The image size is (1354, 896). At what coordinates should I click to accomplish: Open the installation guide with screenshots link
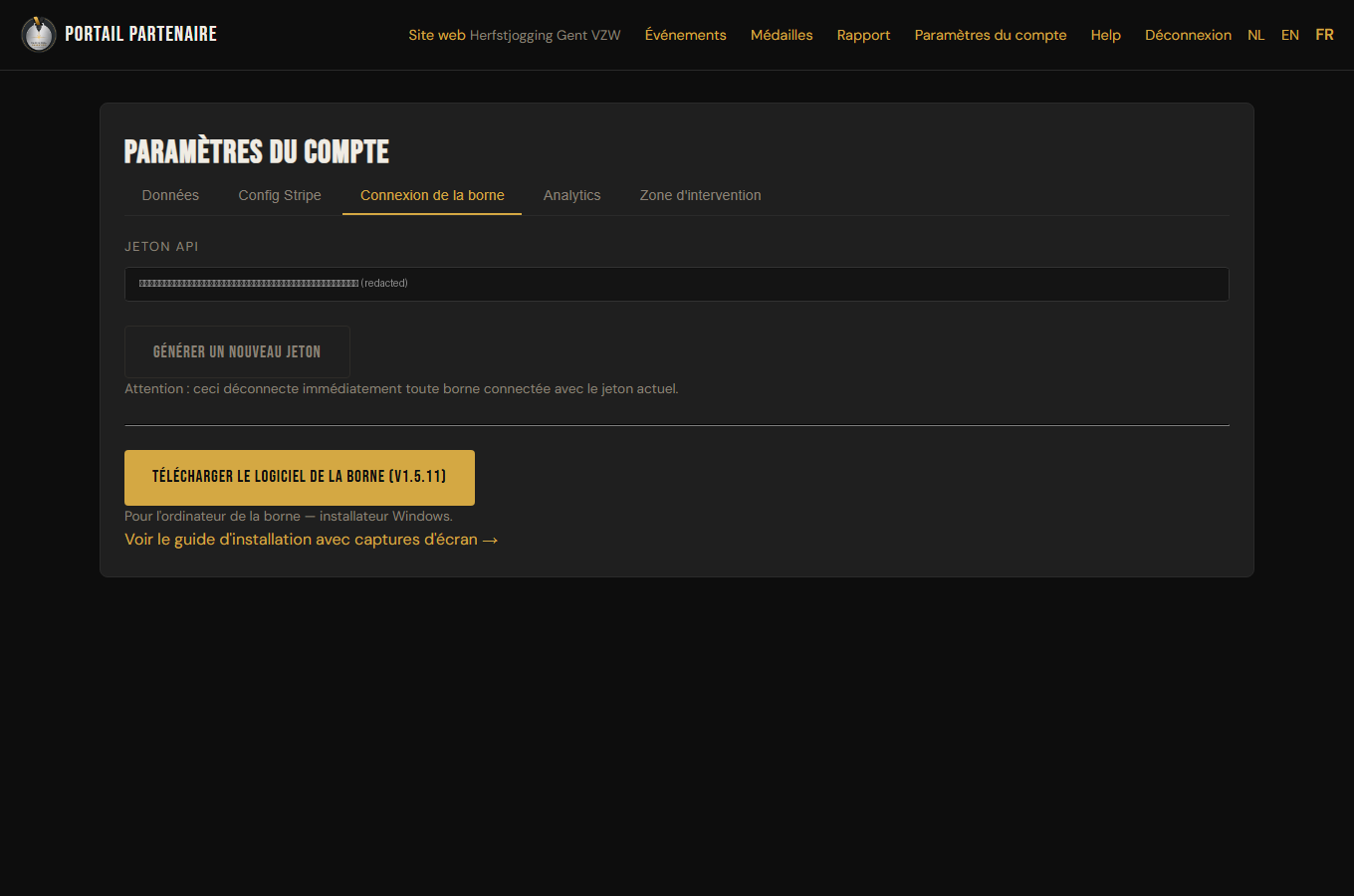pos(311,540)
